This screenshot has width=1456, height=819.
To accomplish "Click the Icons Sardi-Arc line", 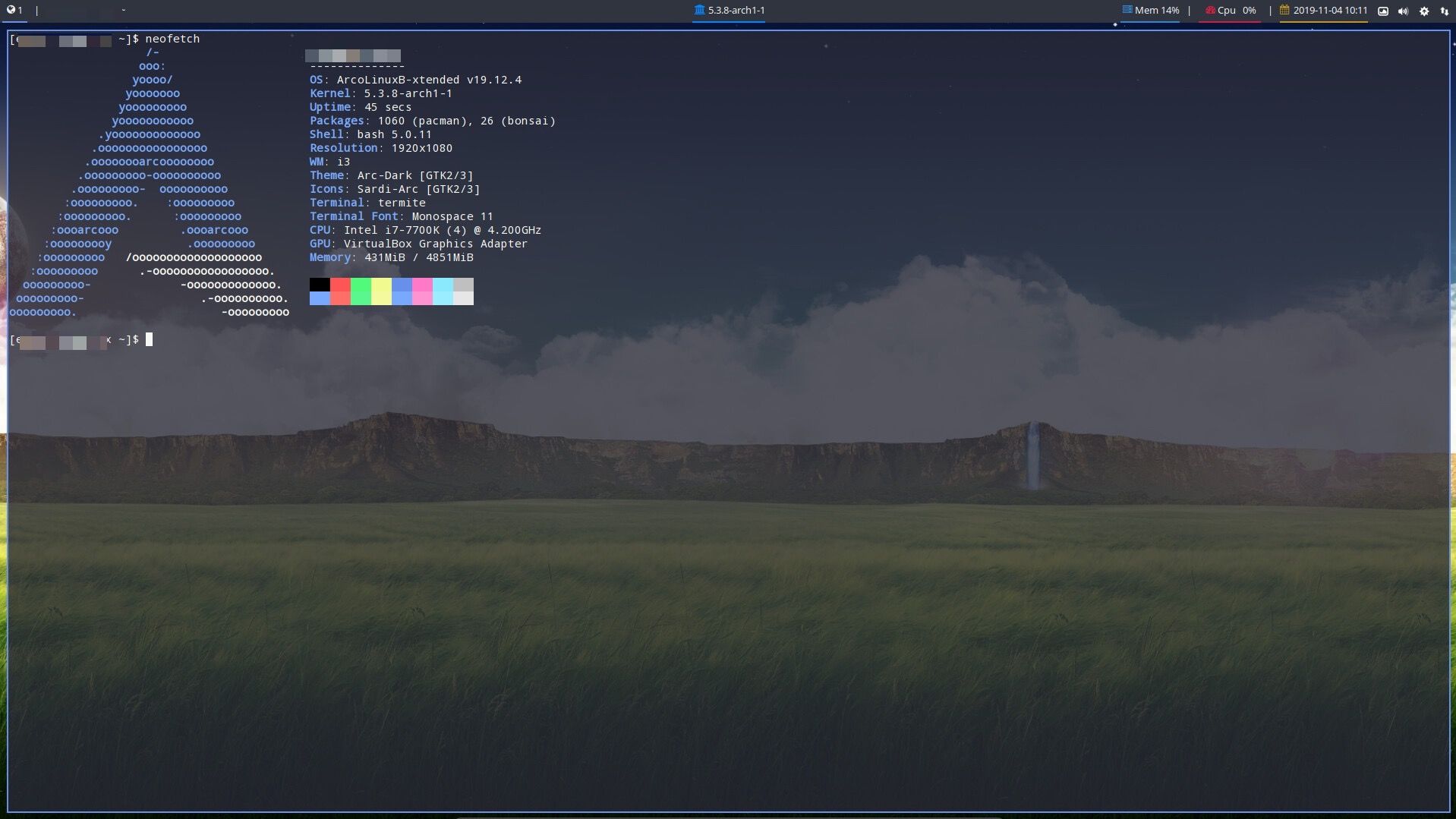I will (x=394, y=189).
